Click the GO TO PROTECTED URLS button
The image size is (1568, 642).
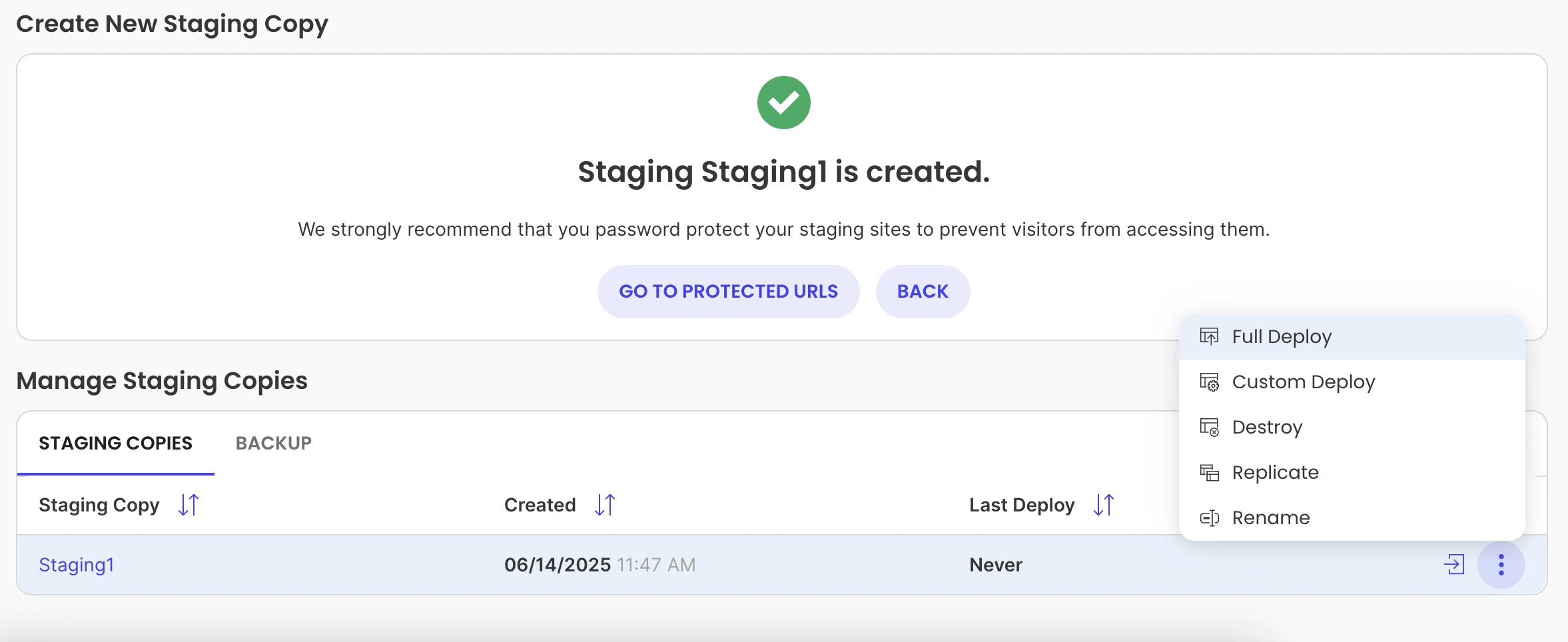(728, 292)
